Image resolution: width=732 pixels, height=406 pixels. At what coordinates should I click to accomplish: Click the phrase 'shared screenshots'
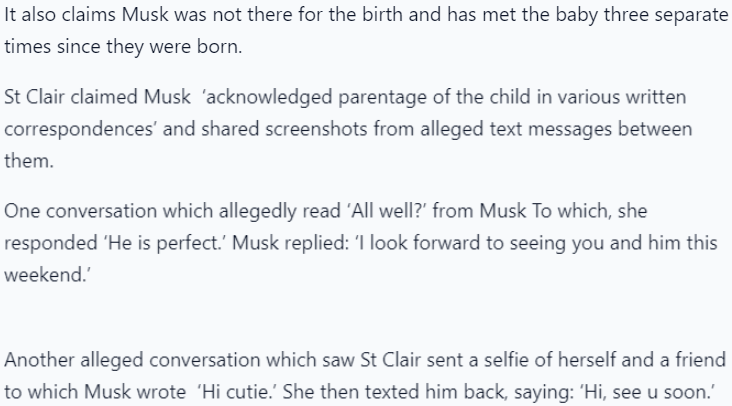pyautogui.click(x=284, y=129)
